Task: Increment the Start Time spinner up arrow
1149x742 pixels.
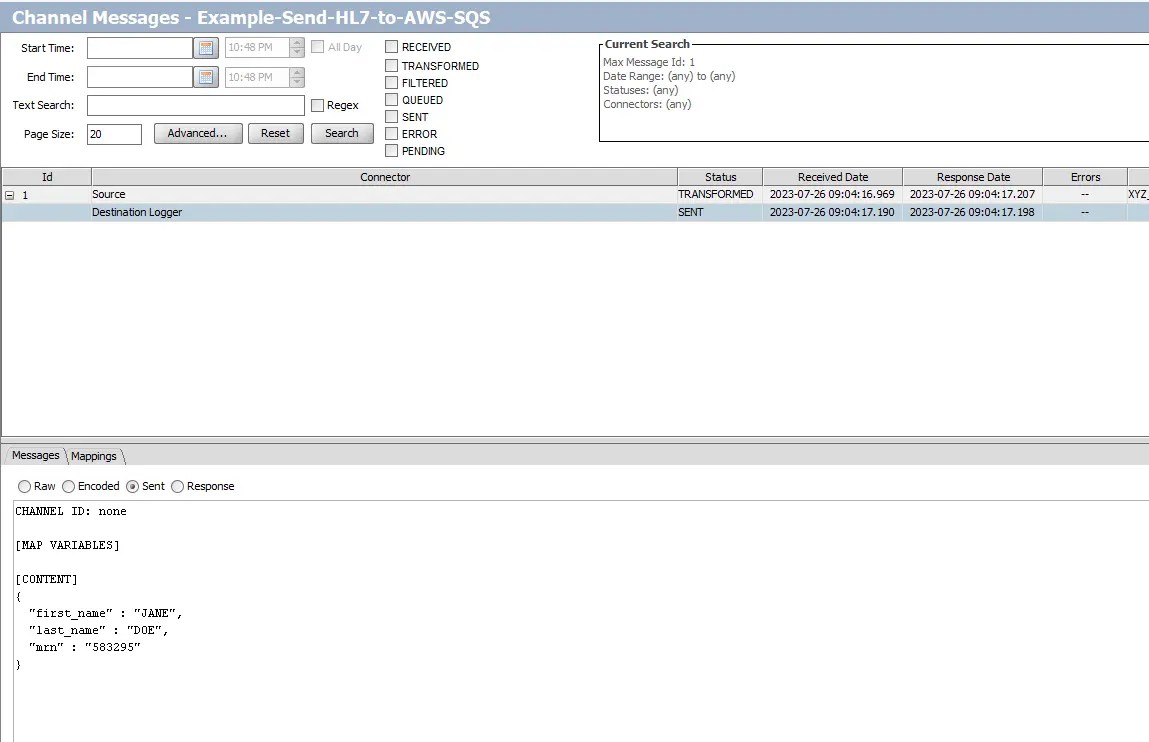Action: 296,42
